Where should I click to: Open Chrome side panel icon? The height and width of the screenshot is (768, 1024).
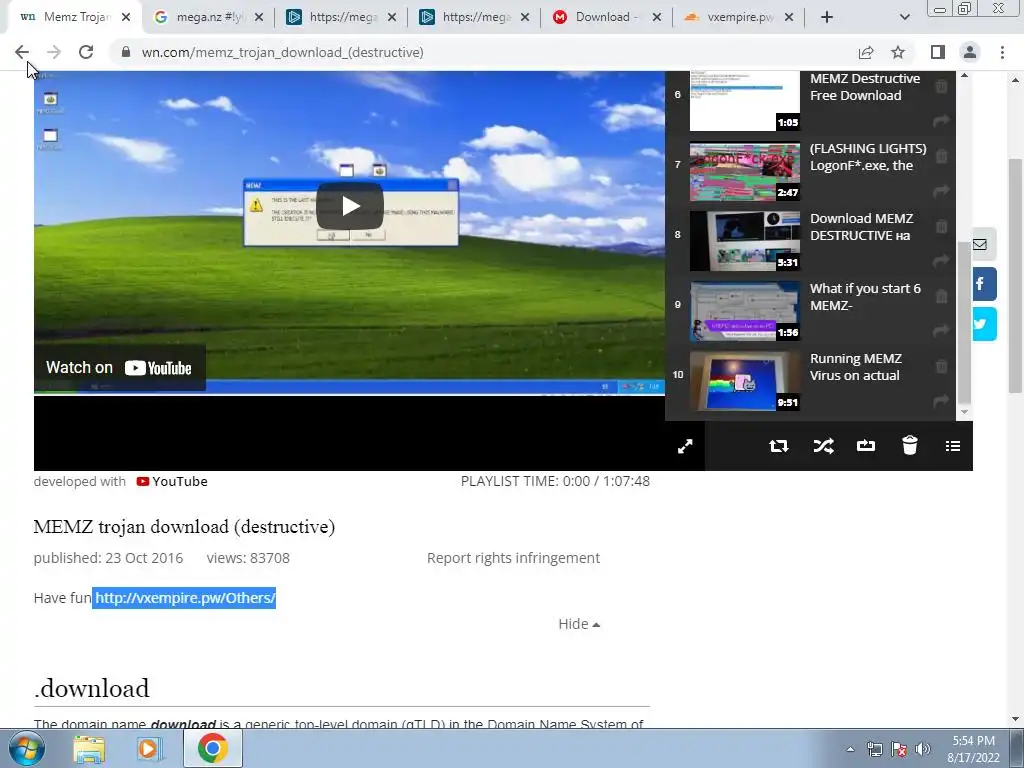pos(938,52)
